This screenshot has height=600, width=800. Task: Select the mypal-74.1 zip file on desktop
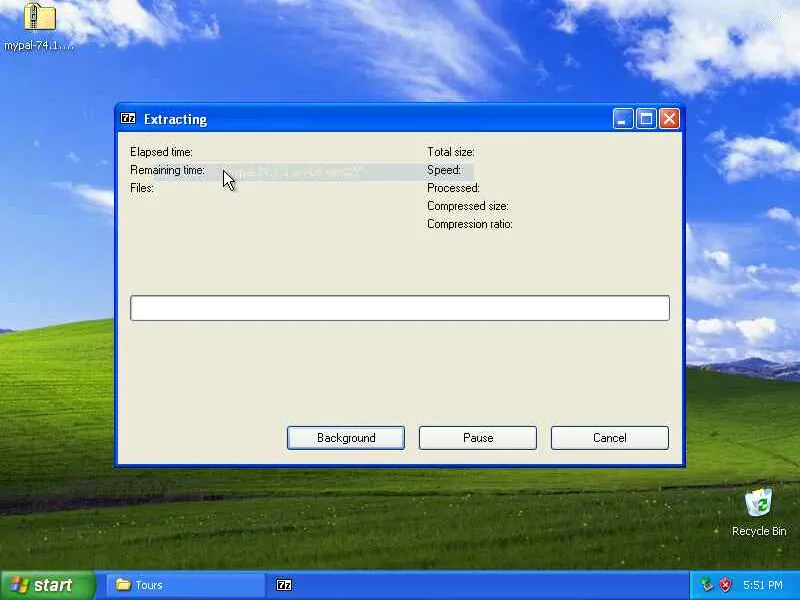click(x=40, y=27)
